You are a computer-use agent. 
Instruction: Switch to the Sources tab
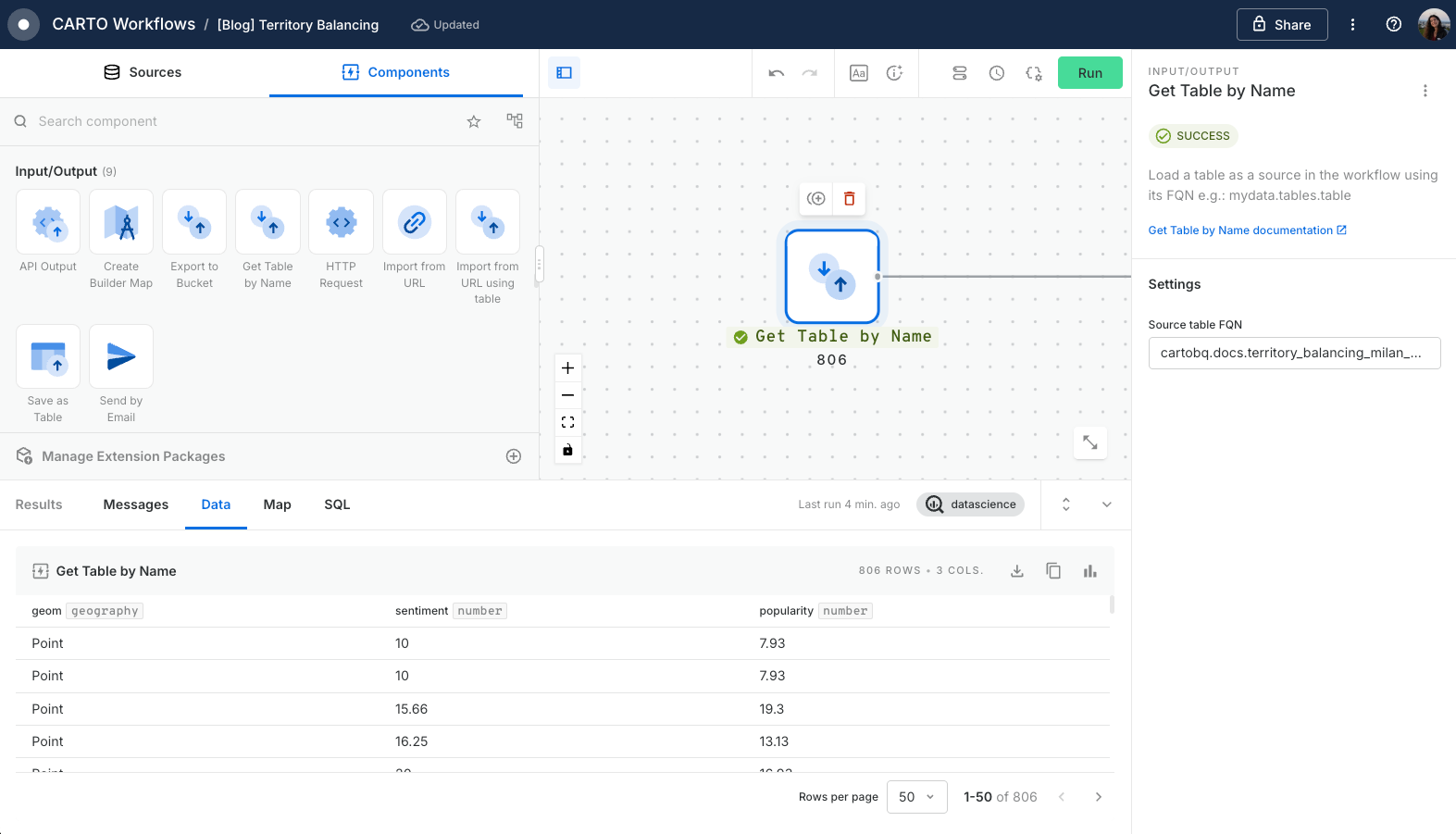pyautogui.click(x=143, y=72)
